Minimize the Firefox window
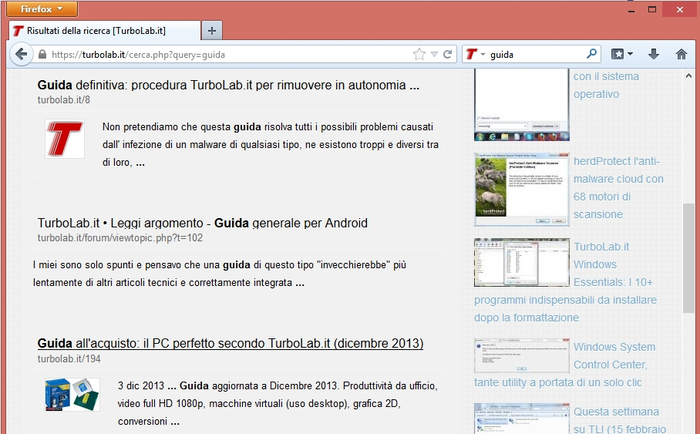Viewport: 700px width, 434px height. (631, 9)
